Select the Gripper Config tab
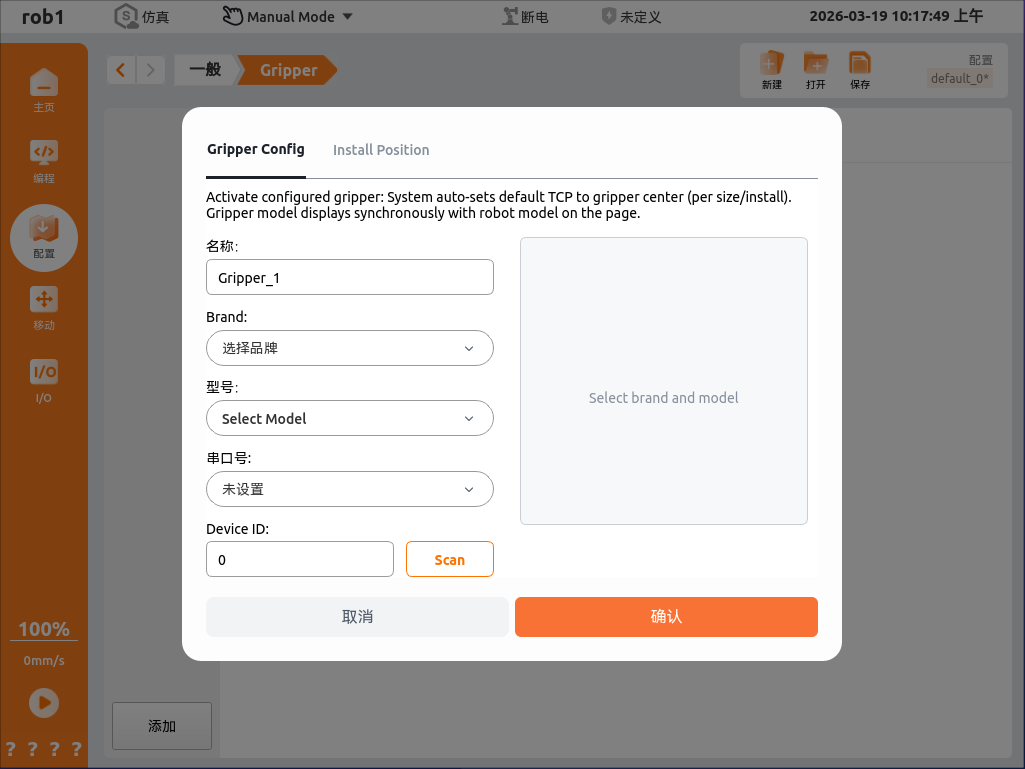This screenshot has height=769, width=1025. pyautogui.click(x=256, y=149)
